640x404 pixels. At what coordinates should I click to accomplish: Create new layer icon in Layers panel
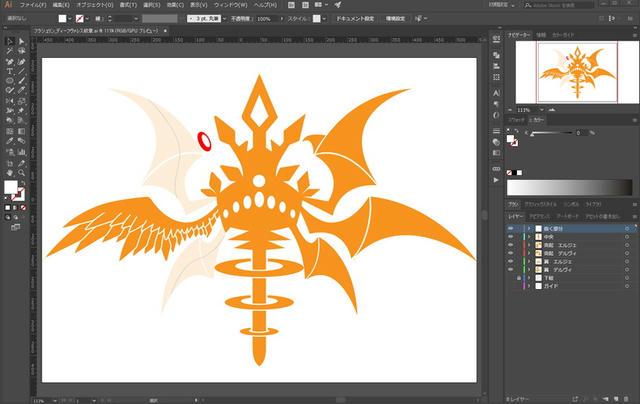[x=616, y=399]
